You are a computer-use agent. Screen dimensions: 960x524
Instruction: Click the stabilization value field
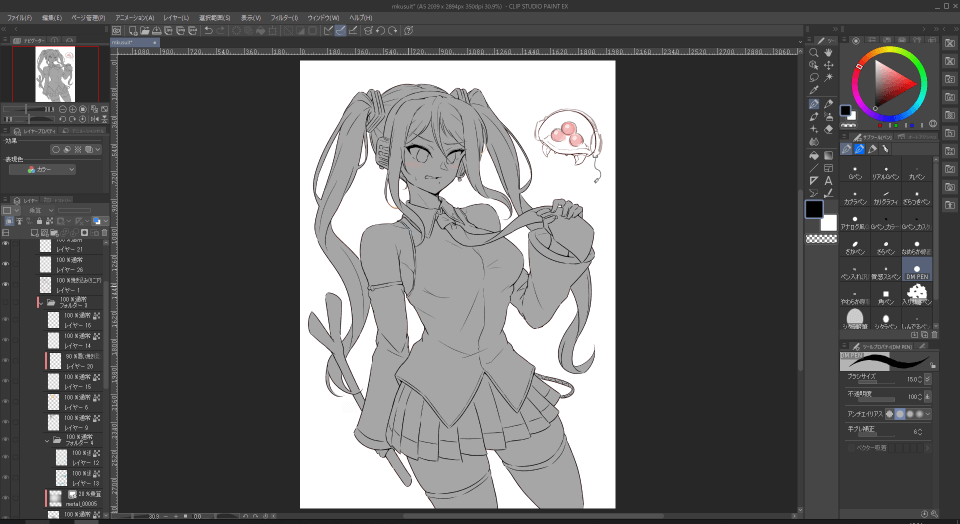pyautogui.click(x=916, y=432)
